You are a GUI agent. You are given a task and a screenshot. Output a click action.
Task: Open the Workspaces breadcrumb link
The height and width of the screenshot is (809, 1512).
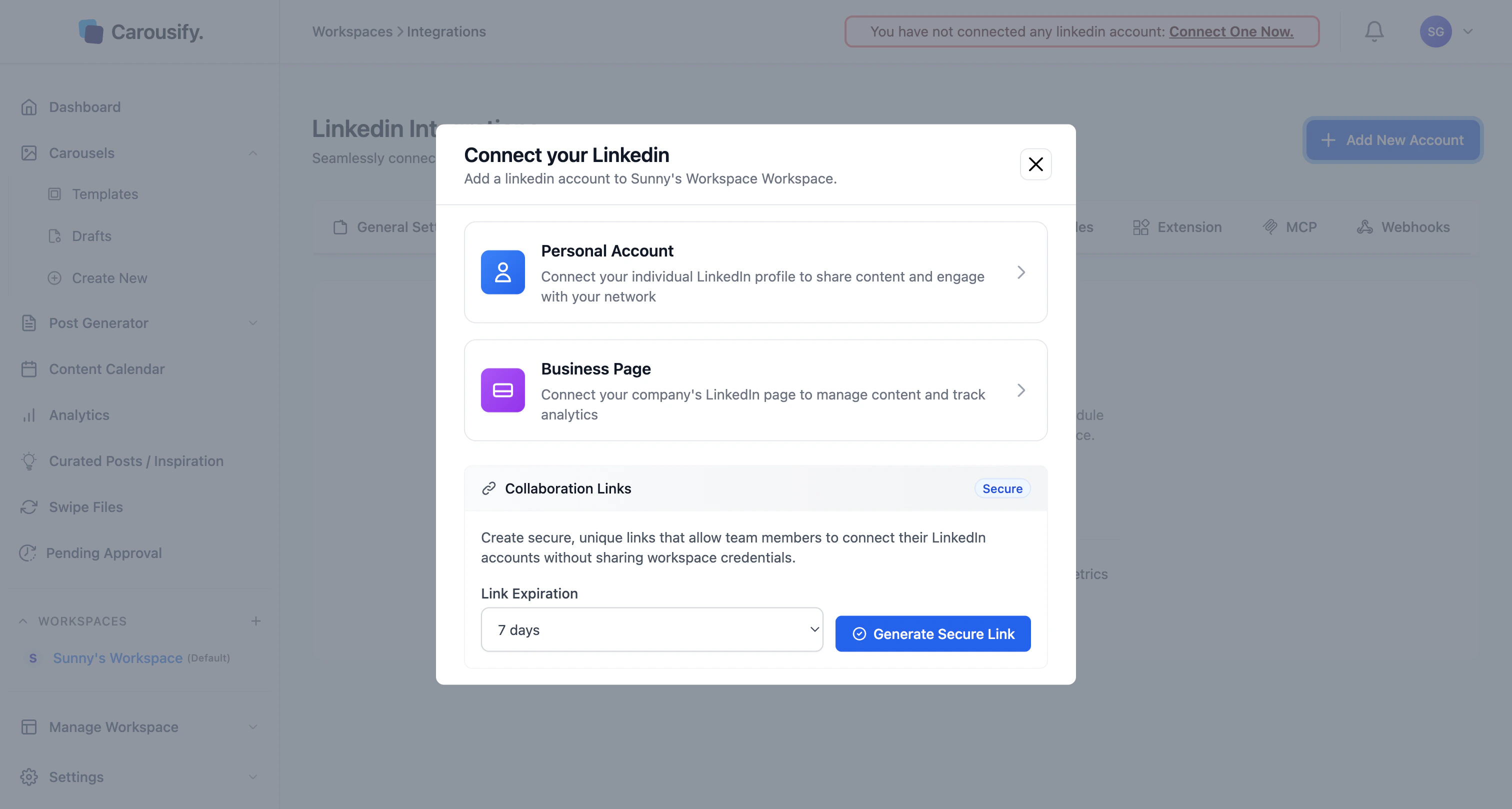(352, 31)
